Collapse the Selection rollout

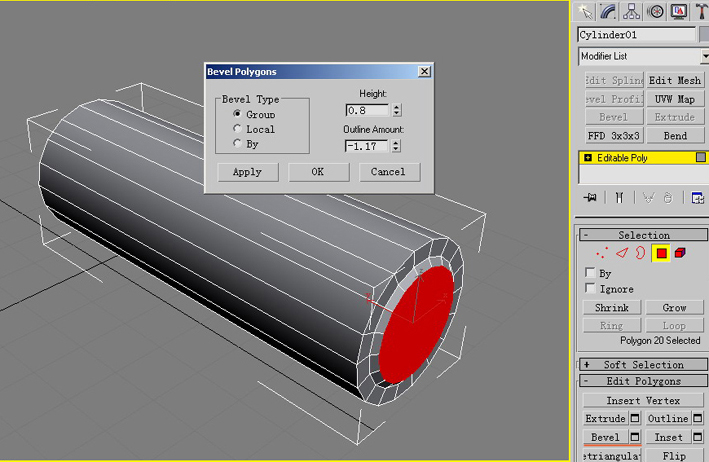(x=643, y=235)
